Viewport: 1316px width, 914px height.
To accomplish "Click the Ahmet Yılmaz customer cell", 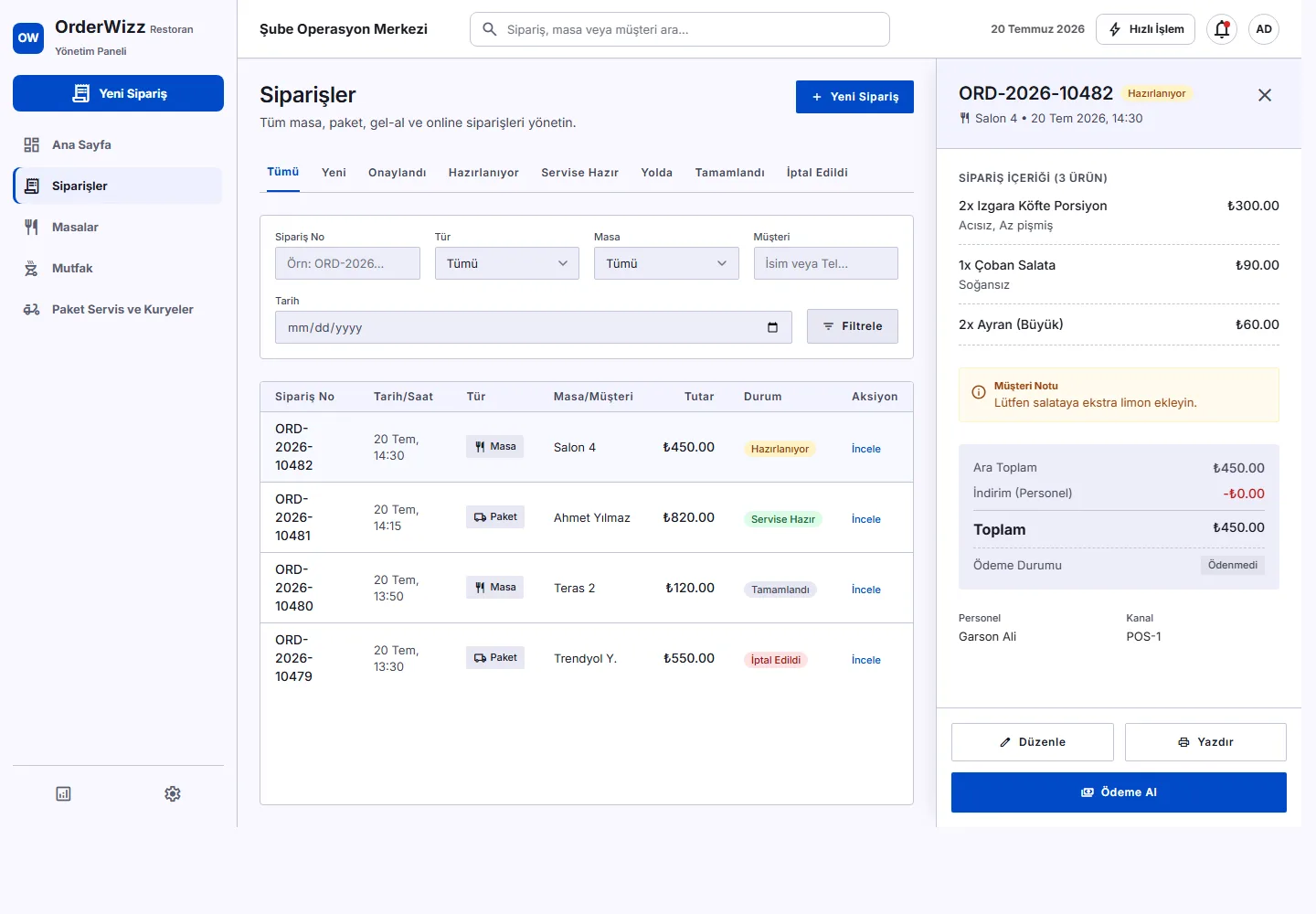I will [x=591, y=517].
